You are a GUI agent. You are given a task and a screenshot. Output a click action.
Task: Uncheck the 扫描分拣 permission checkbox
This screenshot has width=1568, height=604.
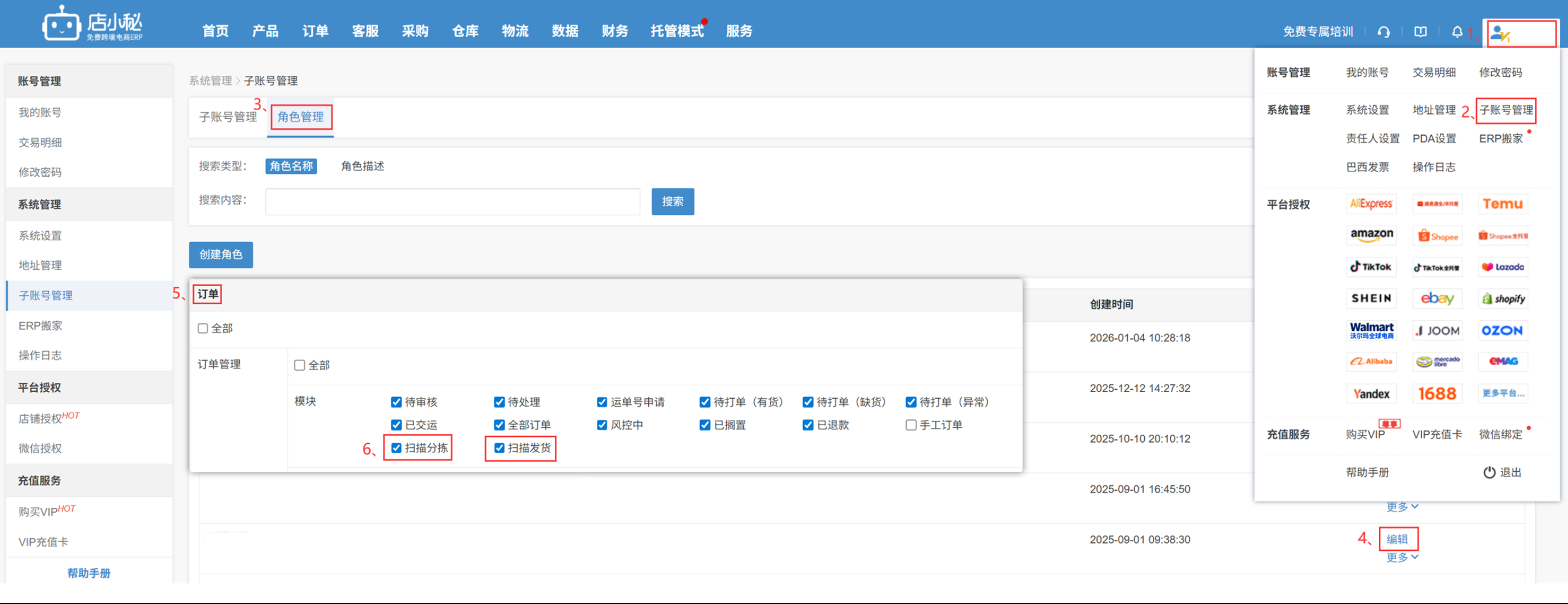[396, 448]
